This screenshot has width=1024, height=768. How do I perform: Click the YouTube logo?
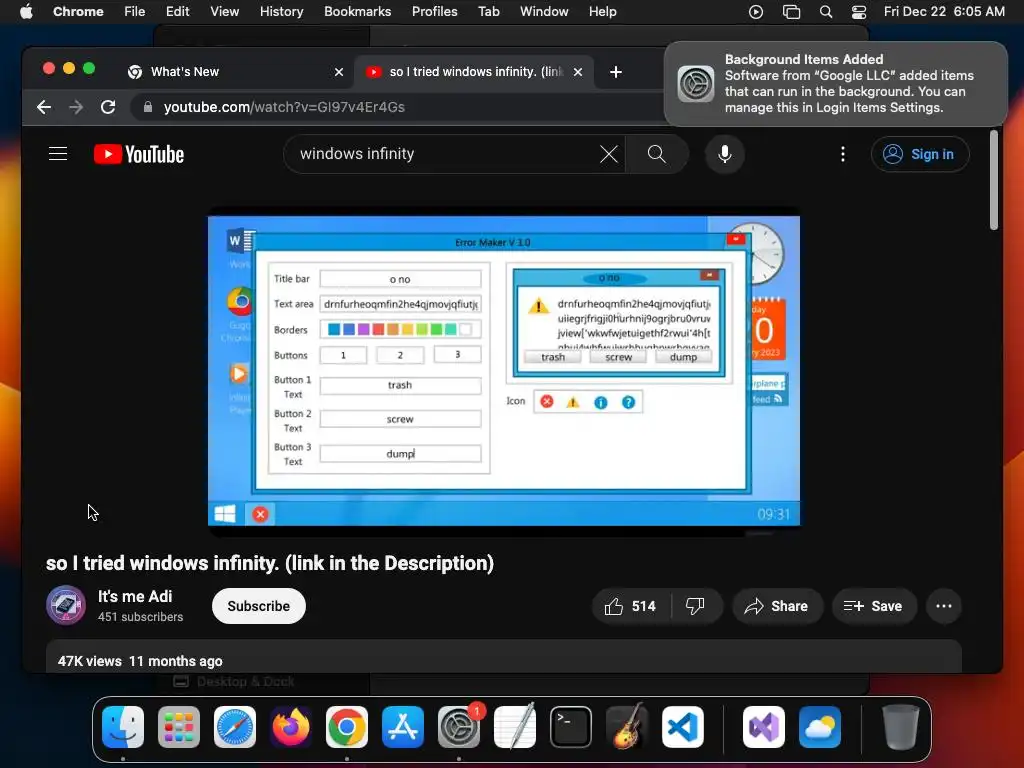(x=139, y=154)
